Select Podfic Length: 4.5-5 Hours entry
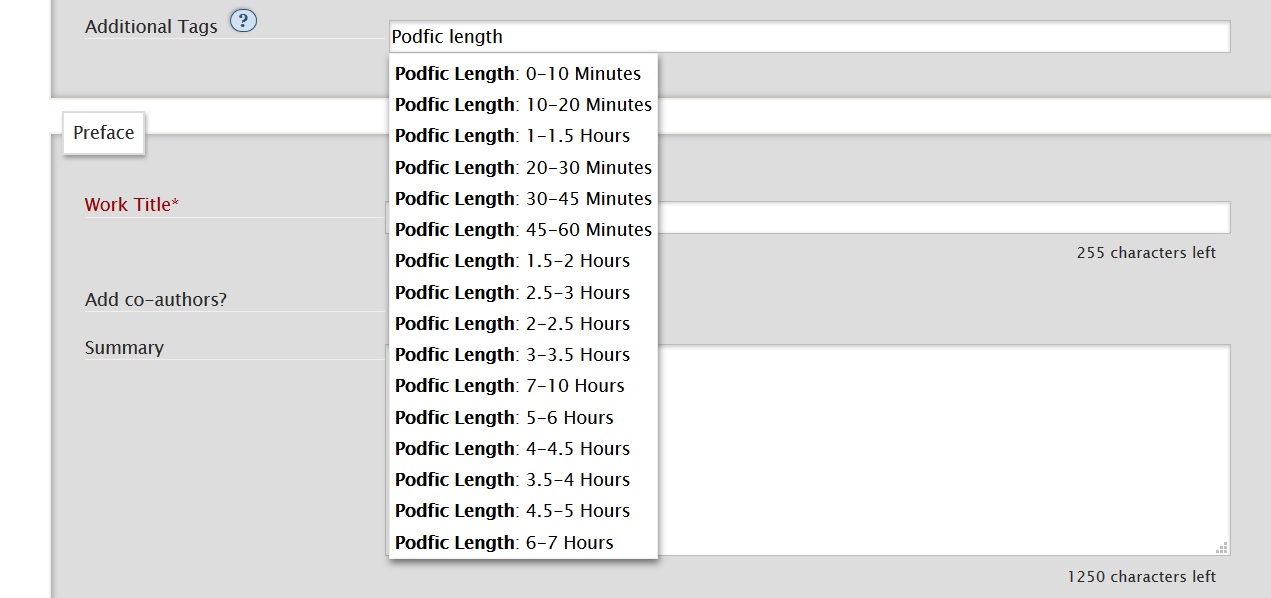Screen dimensions: 1271x598 coord(513,511)
